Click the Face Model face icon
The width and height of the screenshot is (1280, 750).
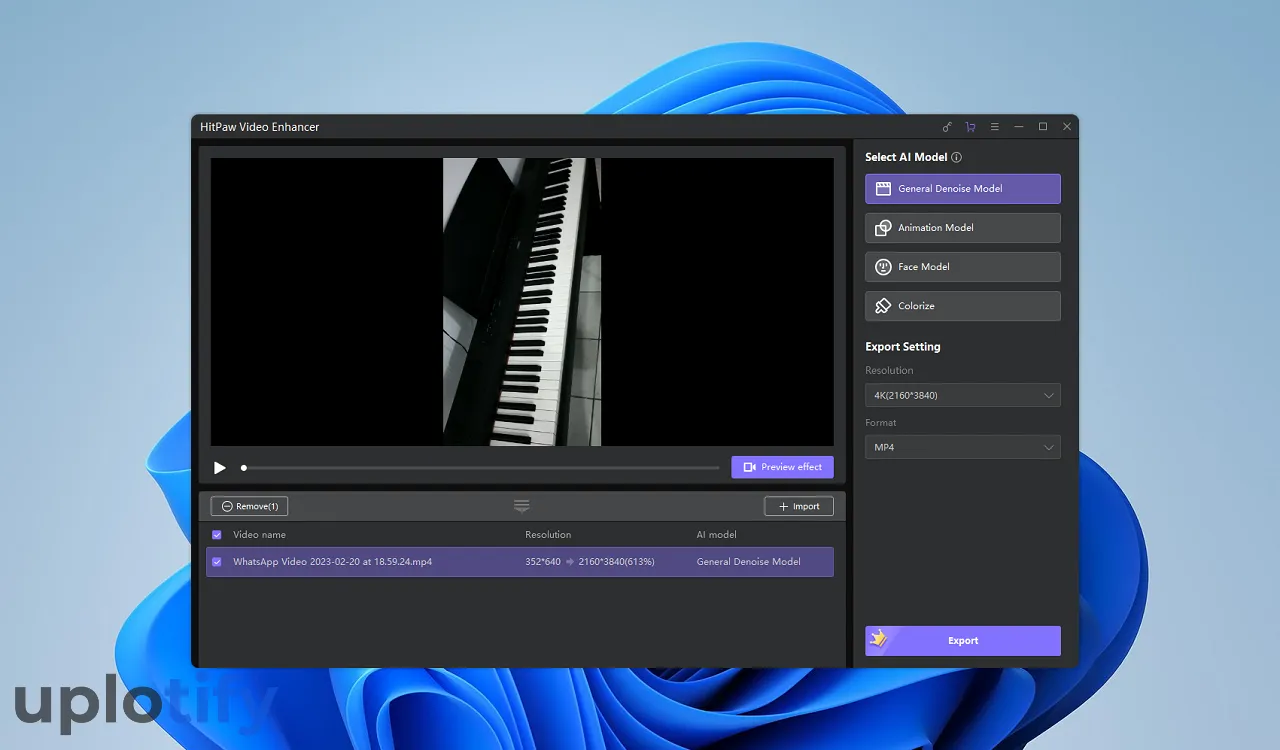coord(883,267)
